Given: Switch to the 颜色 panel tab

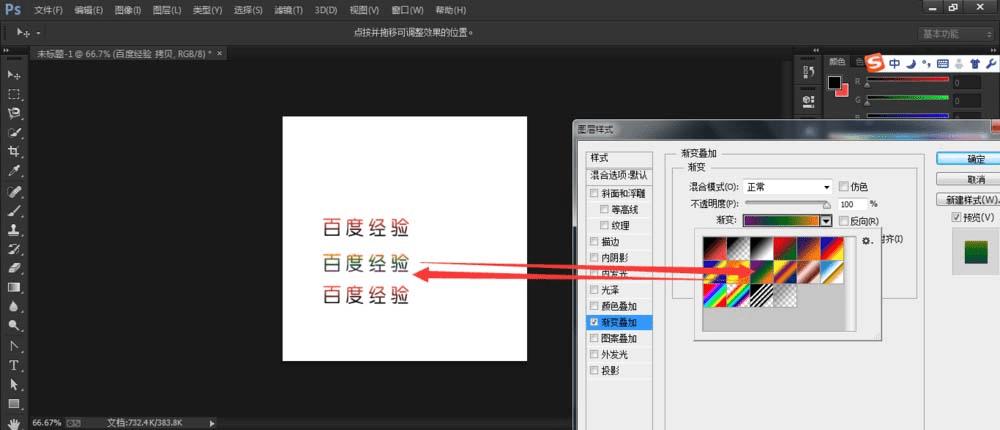Looking at the screenshot, I should point(837,62).
